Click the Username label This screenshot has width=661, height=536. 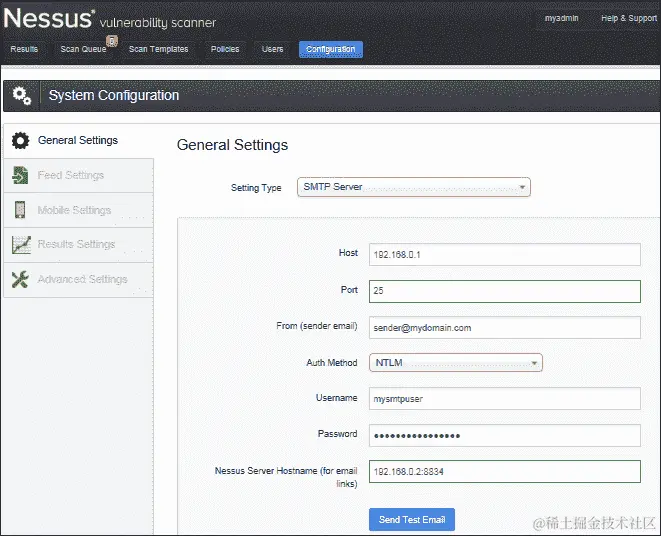click(x=336, y=398)
